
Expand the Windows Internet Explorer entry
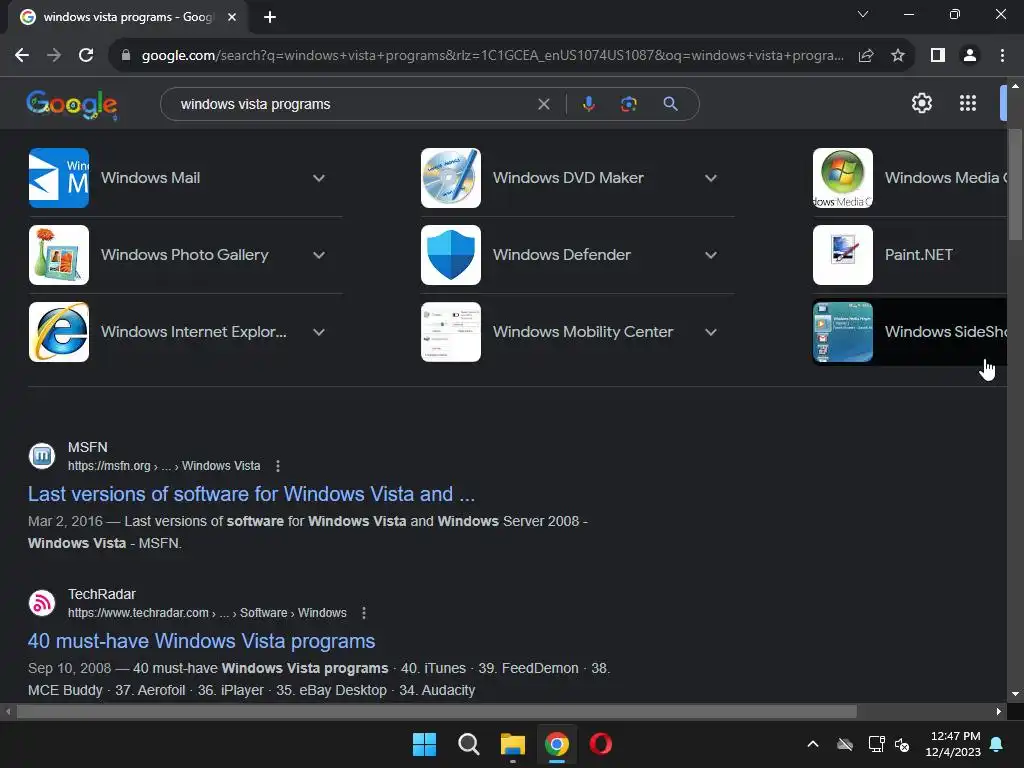(319, 332)
